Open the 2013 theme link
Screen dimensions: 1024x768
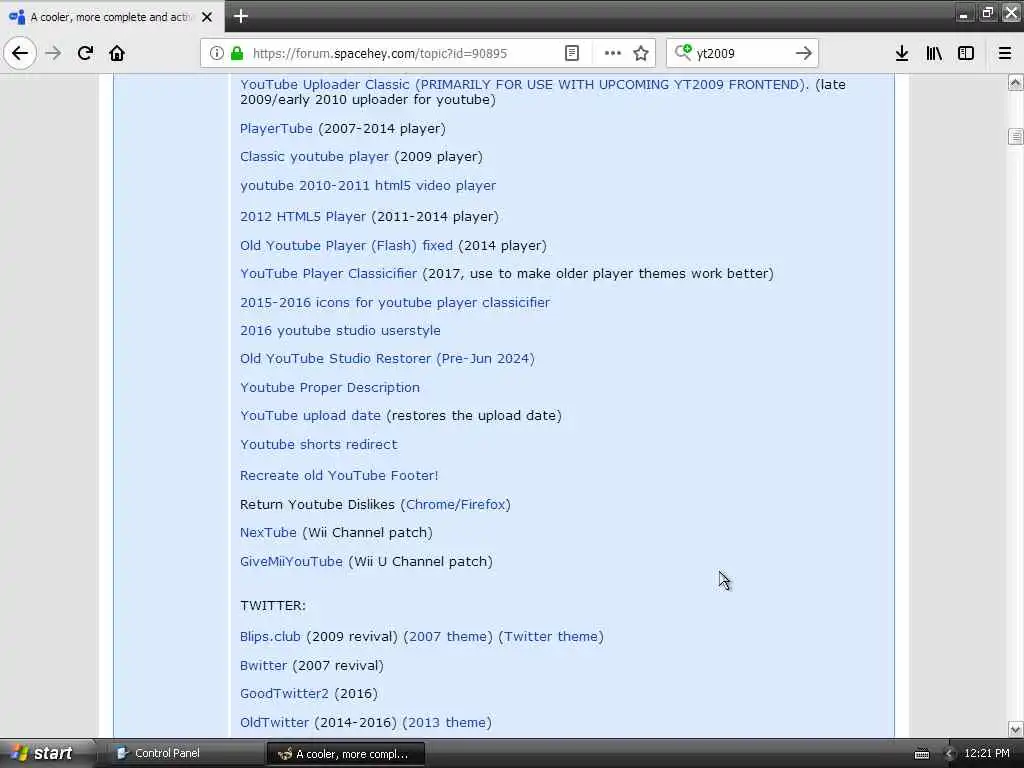point(447,722)
